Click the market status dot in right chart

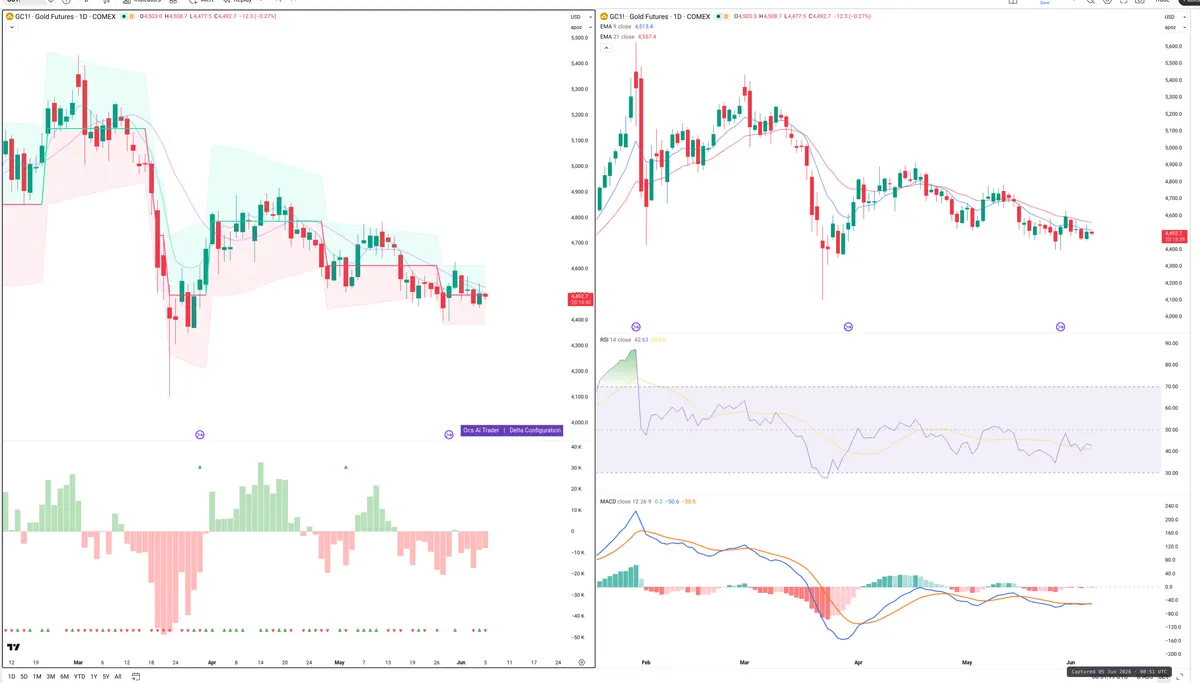[719, 17]
